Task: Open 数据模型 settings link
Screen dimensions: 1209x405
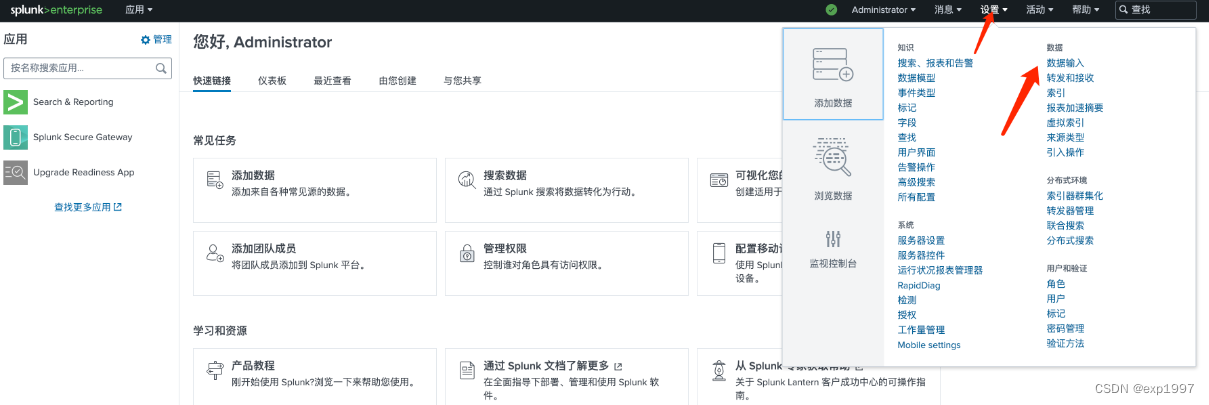Action: tap(917, 78)
